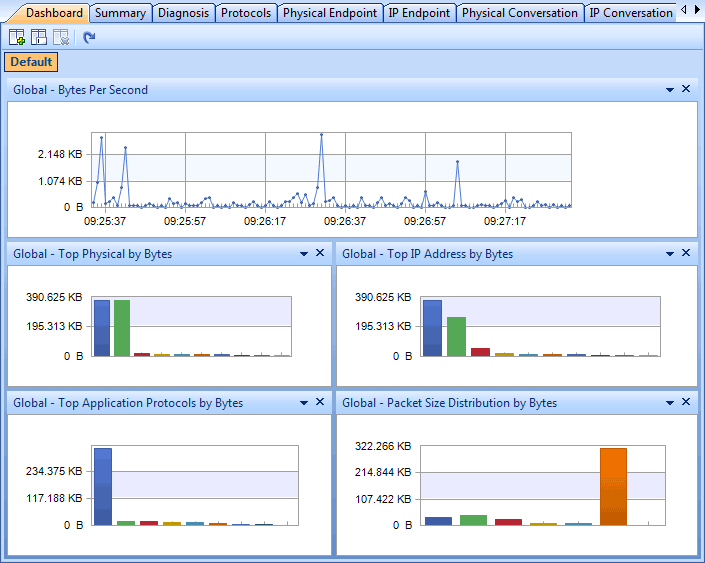Open Top Application Protocols chart dropdown
Image resolution: width=705 pixels, height=563 pixels.
pos(304,403)
